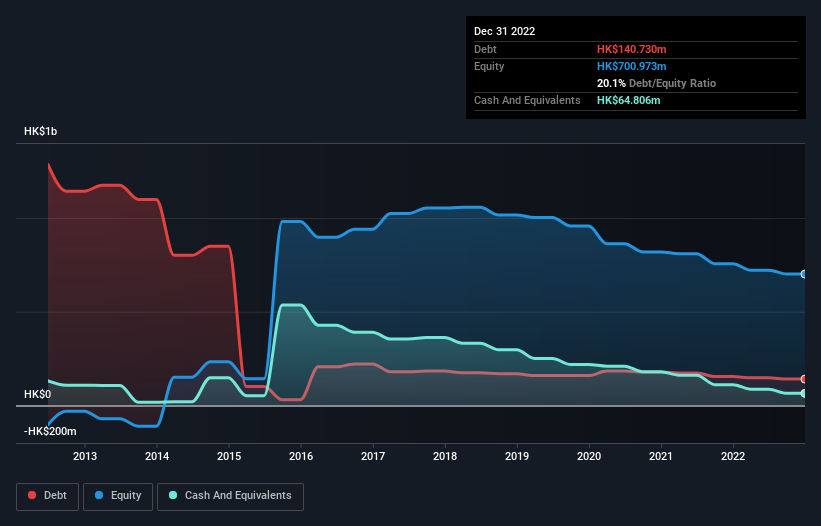Click the HK$1b axis label
The height and width of the screenshot is (526, 821).
pyautogui.click(x=40, y=131)
